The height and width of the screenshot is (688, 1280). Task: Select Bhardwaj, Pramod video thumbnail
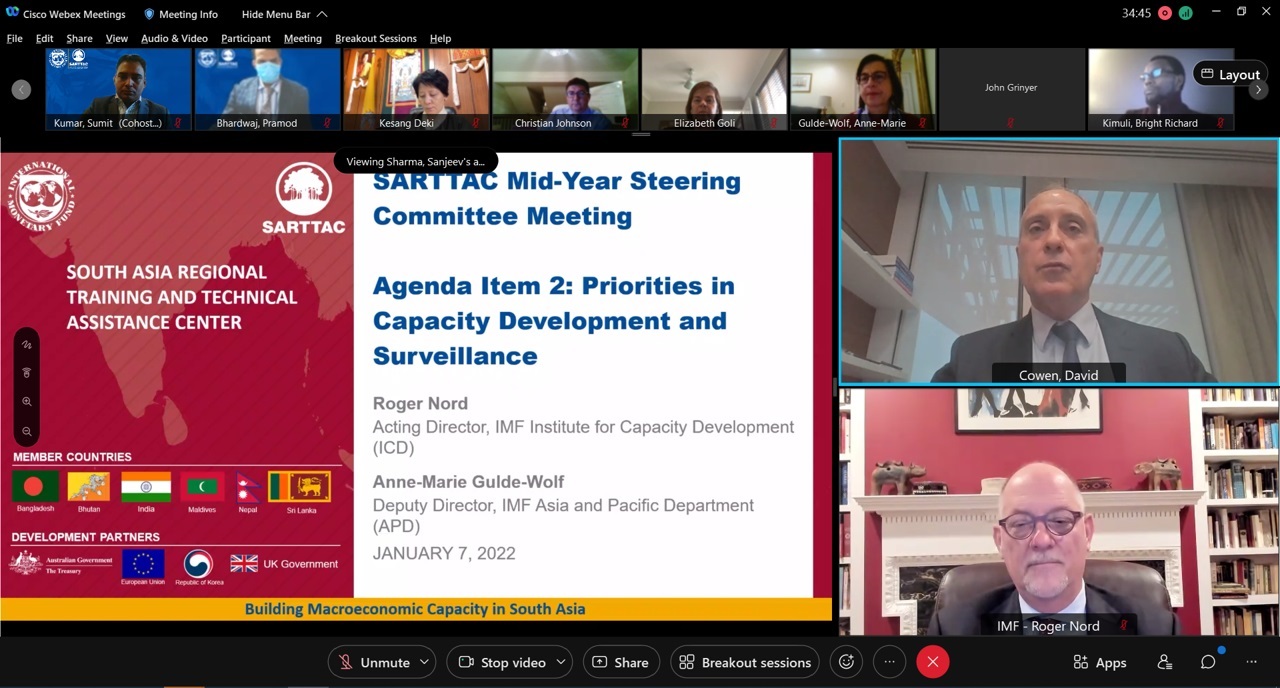(267, 89)
